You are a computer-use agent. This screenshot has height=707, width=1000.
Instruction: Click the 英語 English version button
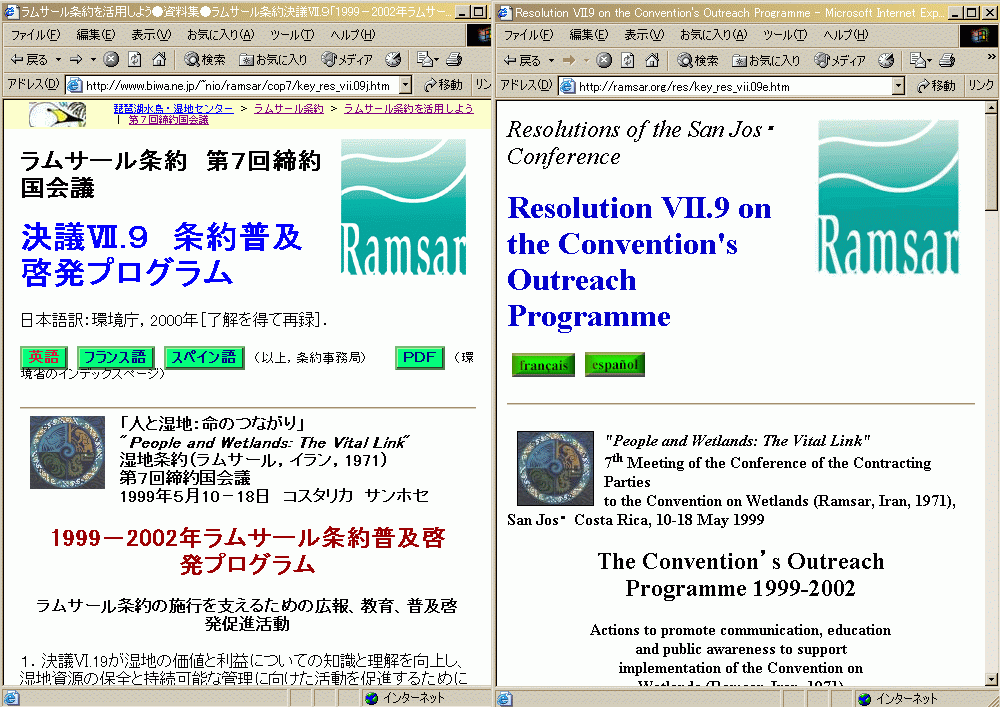[x=44, y=358]
